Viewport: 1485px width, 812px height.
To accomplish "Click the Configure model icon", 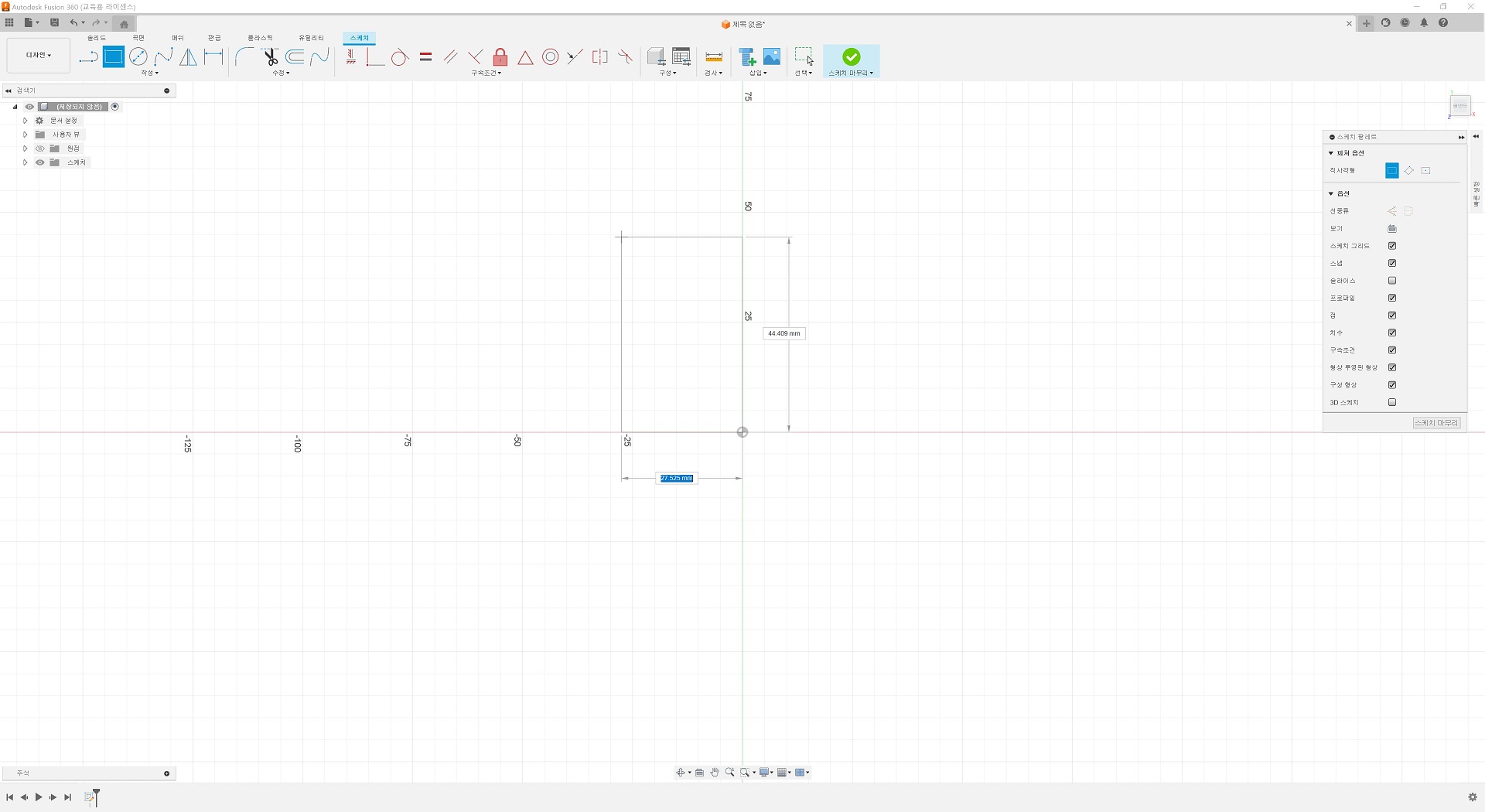I will (x=656, y=57).
